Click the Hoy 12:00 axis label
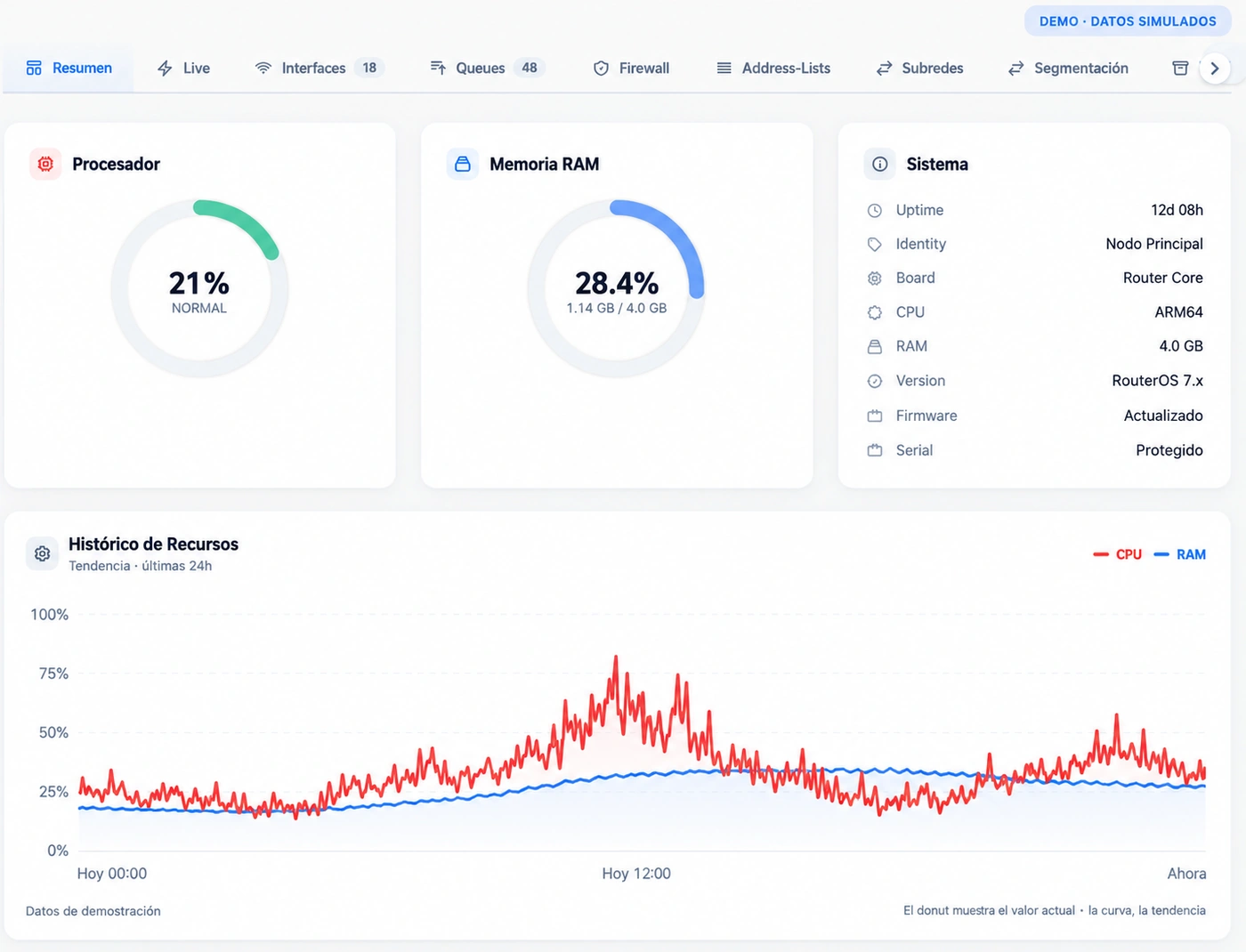The width and height of the screenshot is (1246, 952). coord(636,874)
